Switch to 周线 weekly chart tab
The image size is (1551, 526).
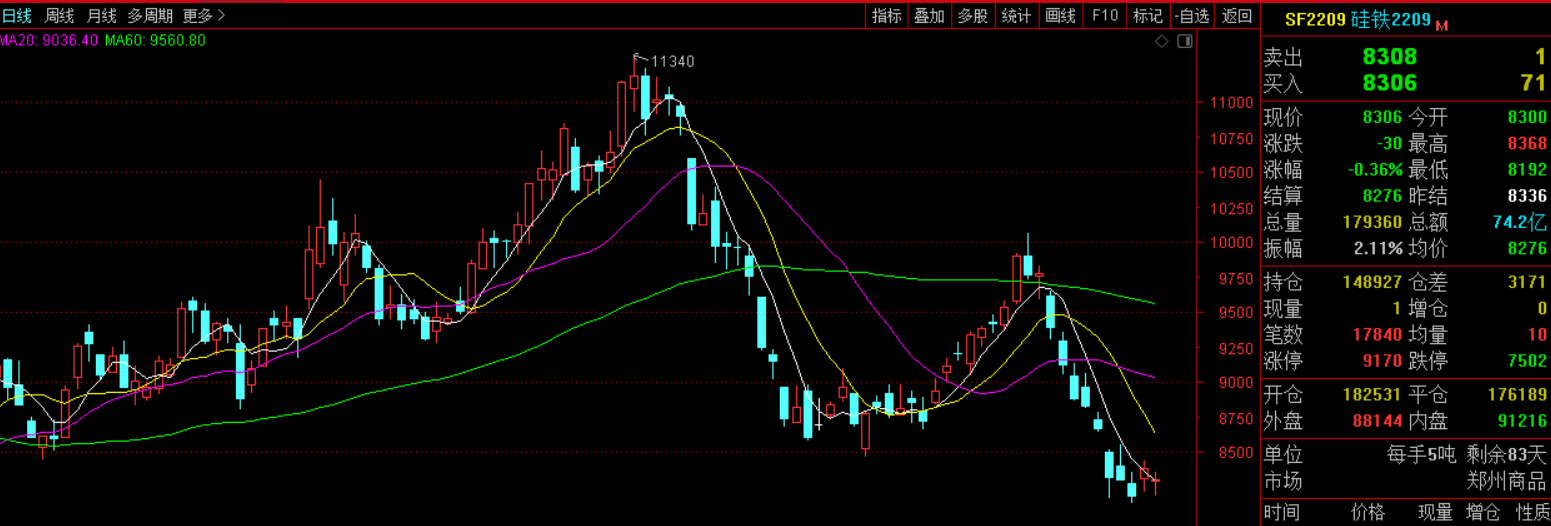click(x=59, y=16)
